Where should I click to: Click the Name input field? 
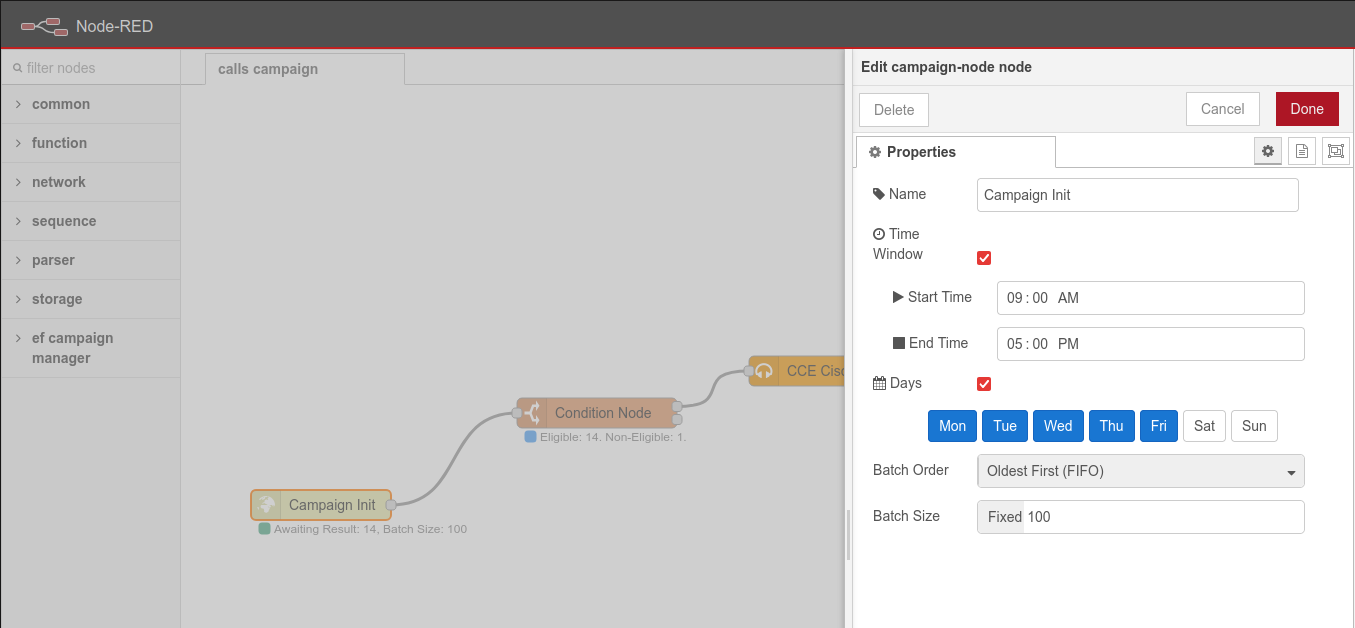1137,195
